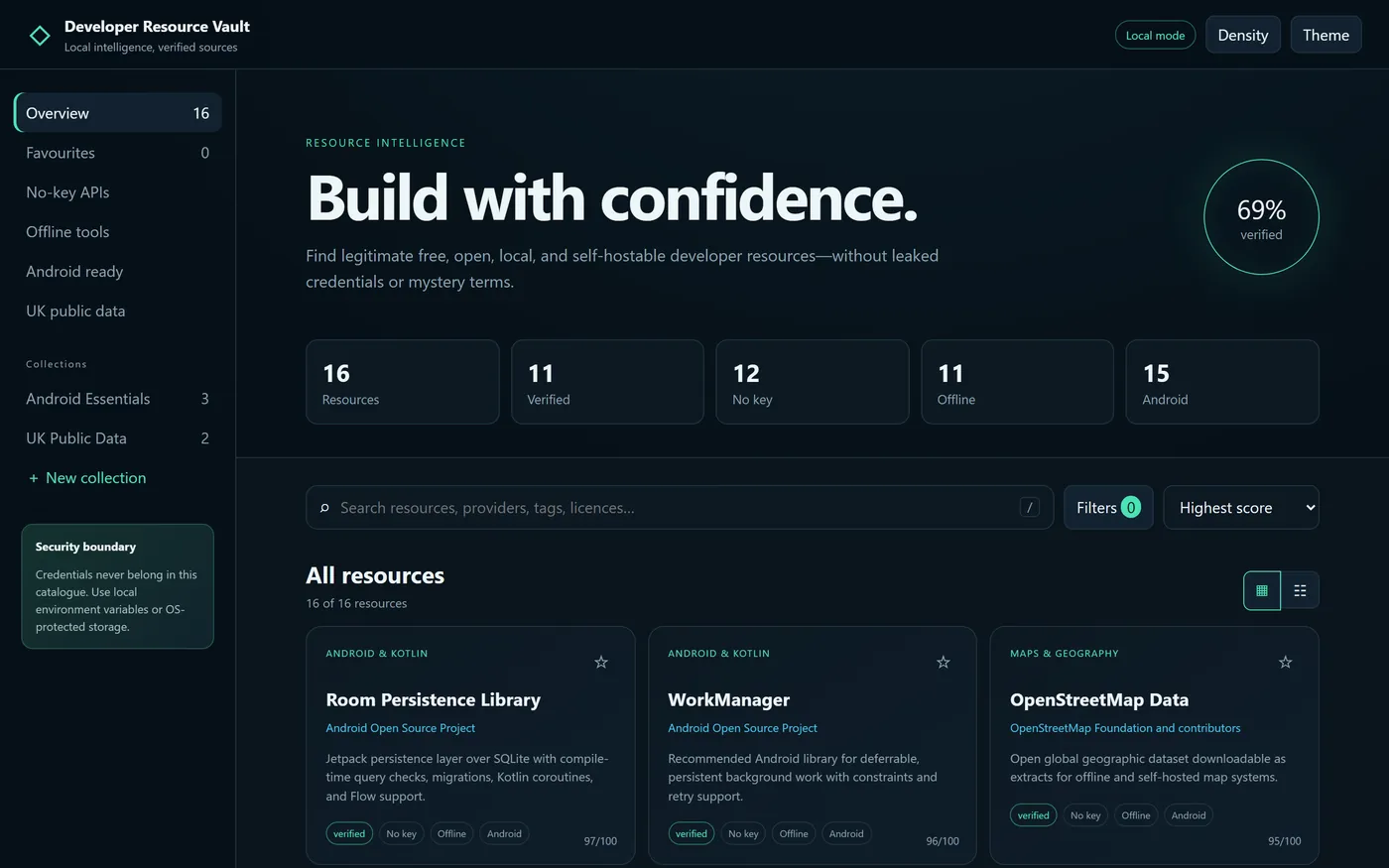Click the diamond logo of Developer Resource Vault
This screenshot has width=1389, height=868.
coord(40,36)
